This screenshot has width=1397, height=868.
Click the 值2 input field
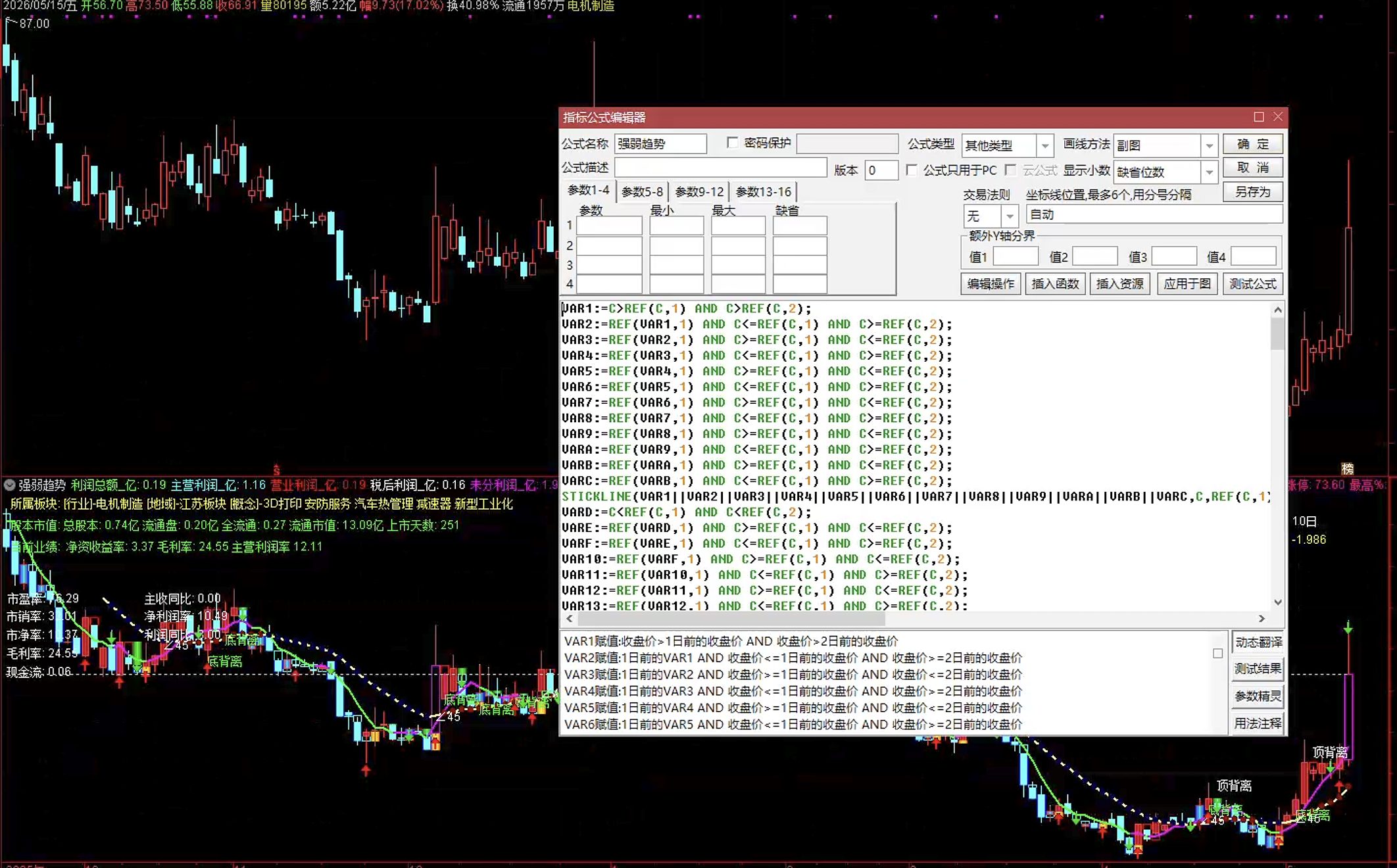pyautogui.click(x=1095, y=256)
